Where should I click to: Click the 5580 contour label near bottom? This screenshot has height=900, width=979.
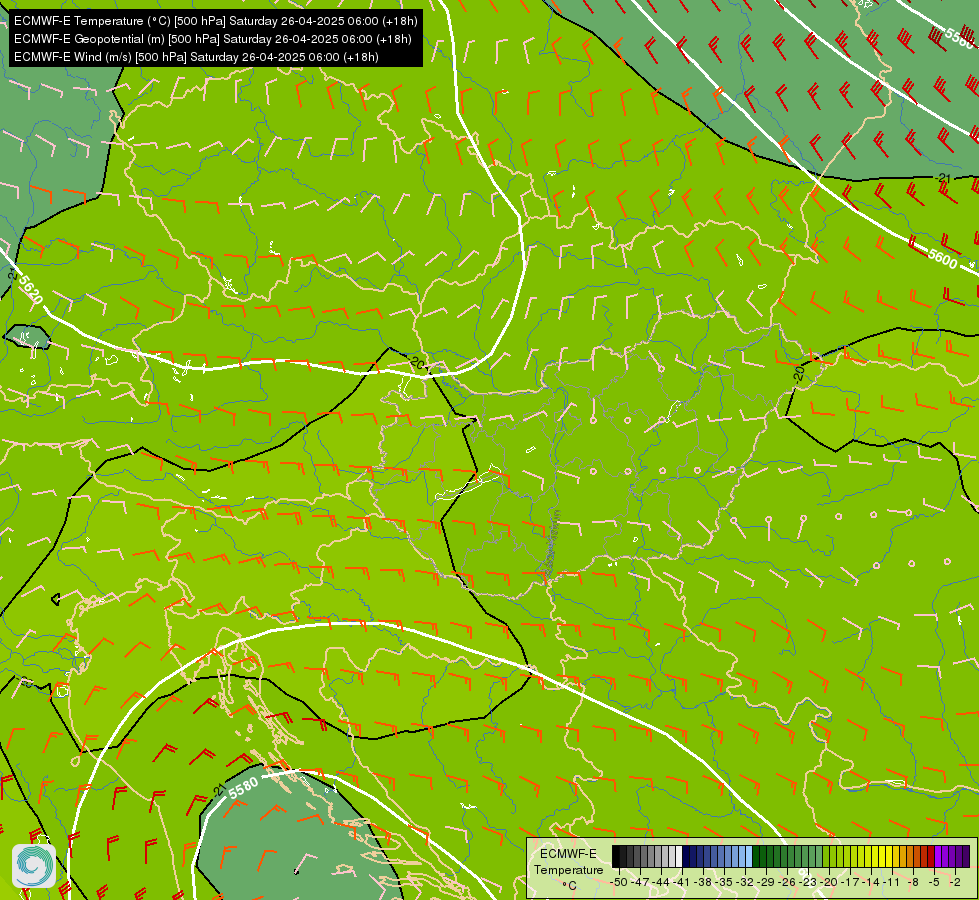click(243, 788)
